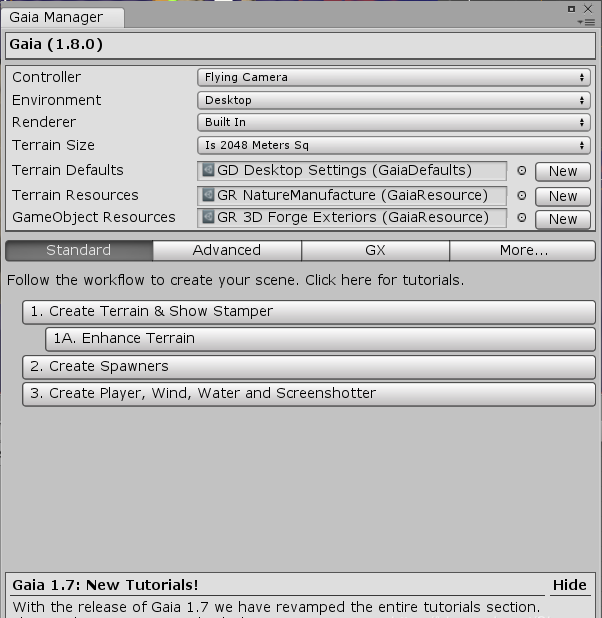Screen dimensions: 602x618
Task: Close the Gaia Manager window
Action: (x=588, y=9)
